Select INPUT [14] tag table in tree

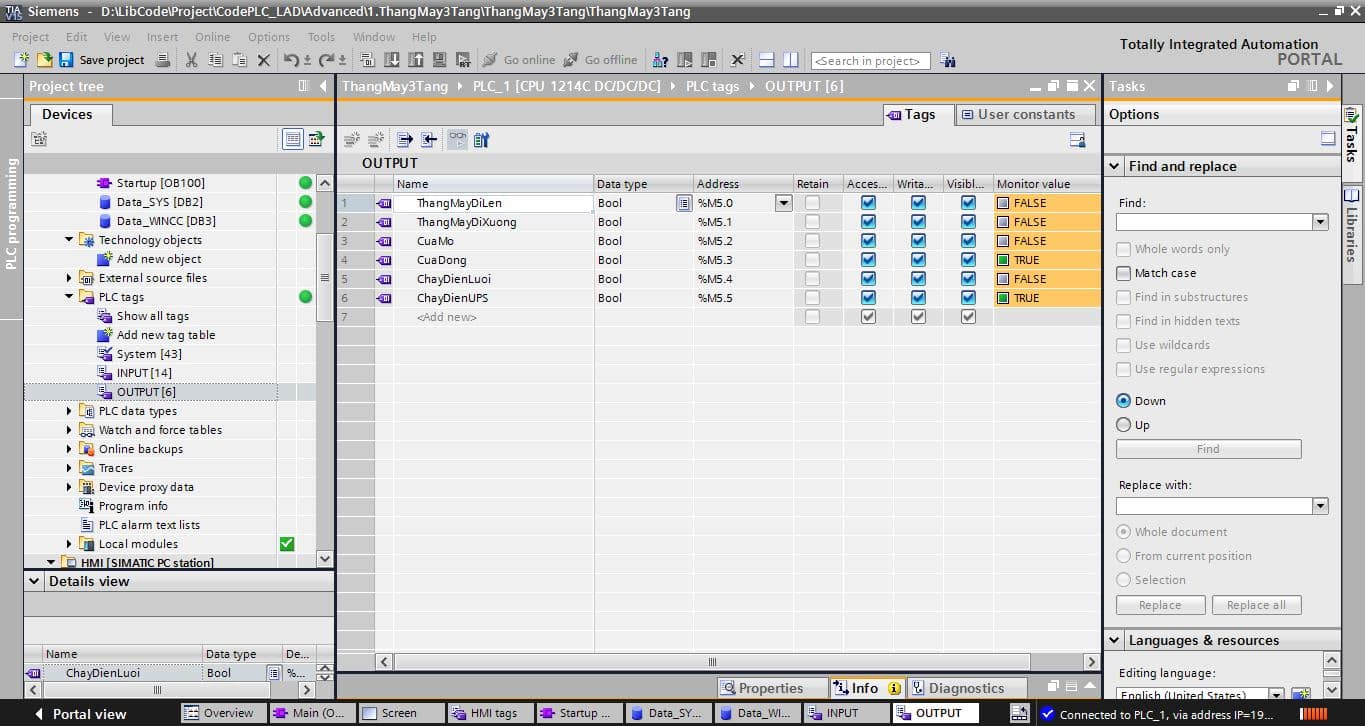click(x=144, y=373)
